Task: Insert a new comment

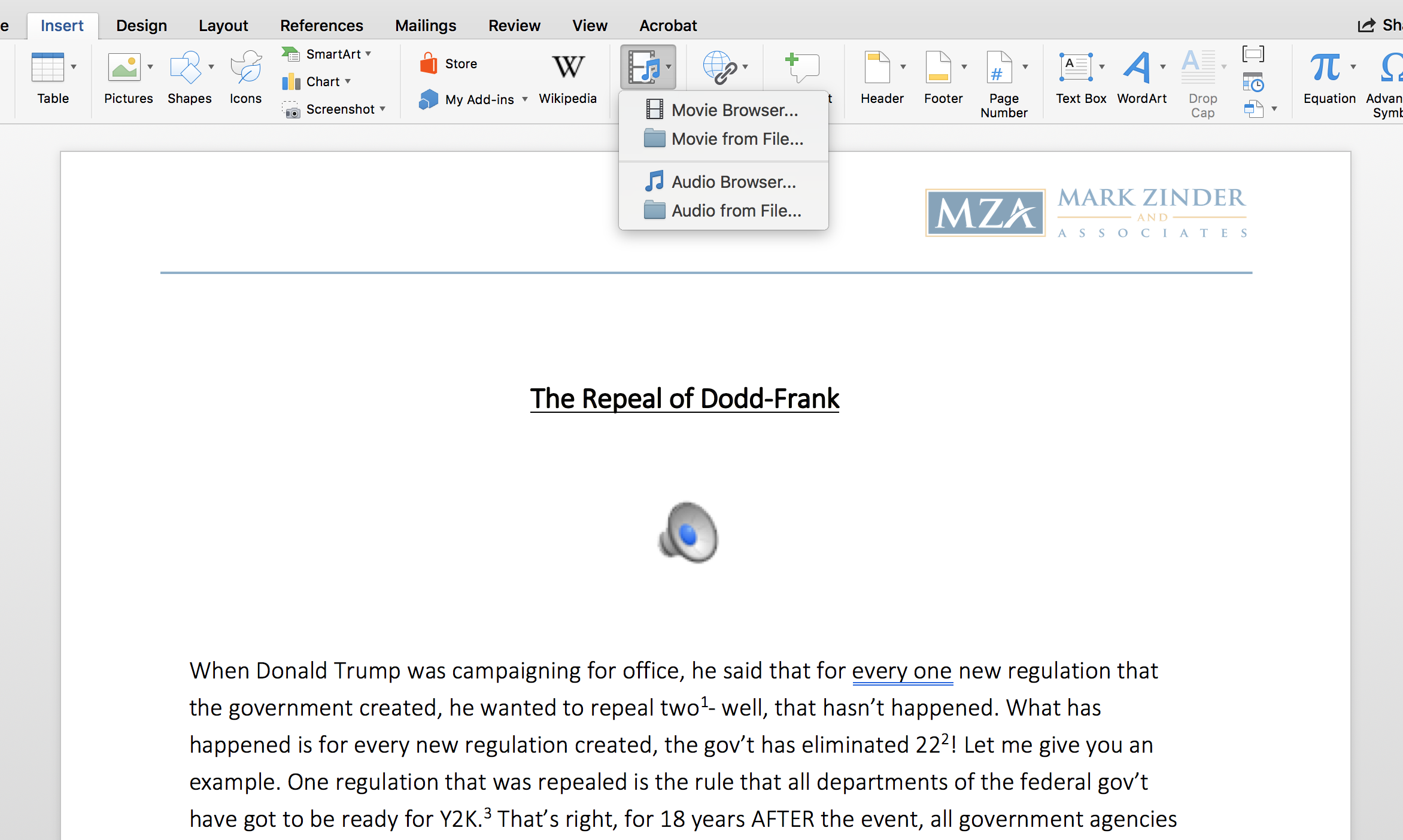Action: click(x=801, y=67)
